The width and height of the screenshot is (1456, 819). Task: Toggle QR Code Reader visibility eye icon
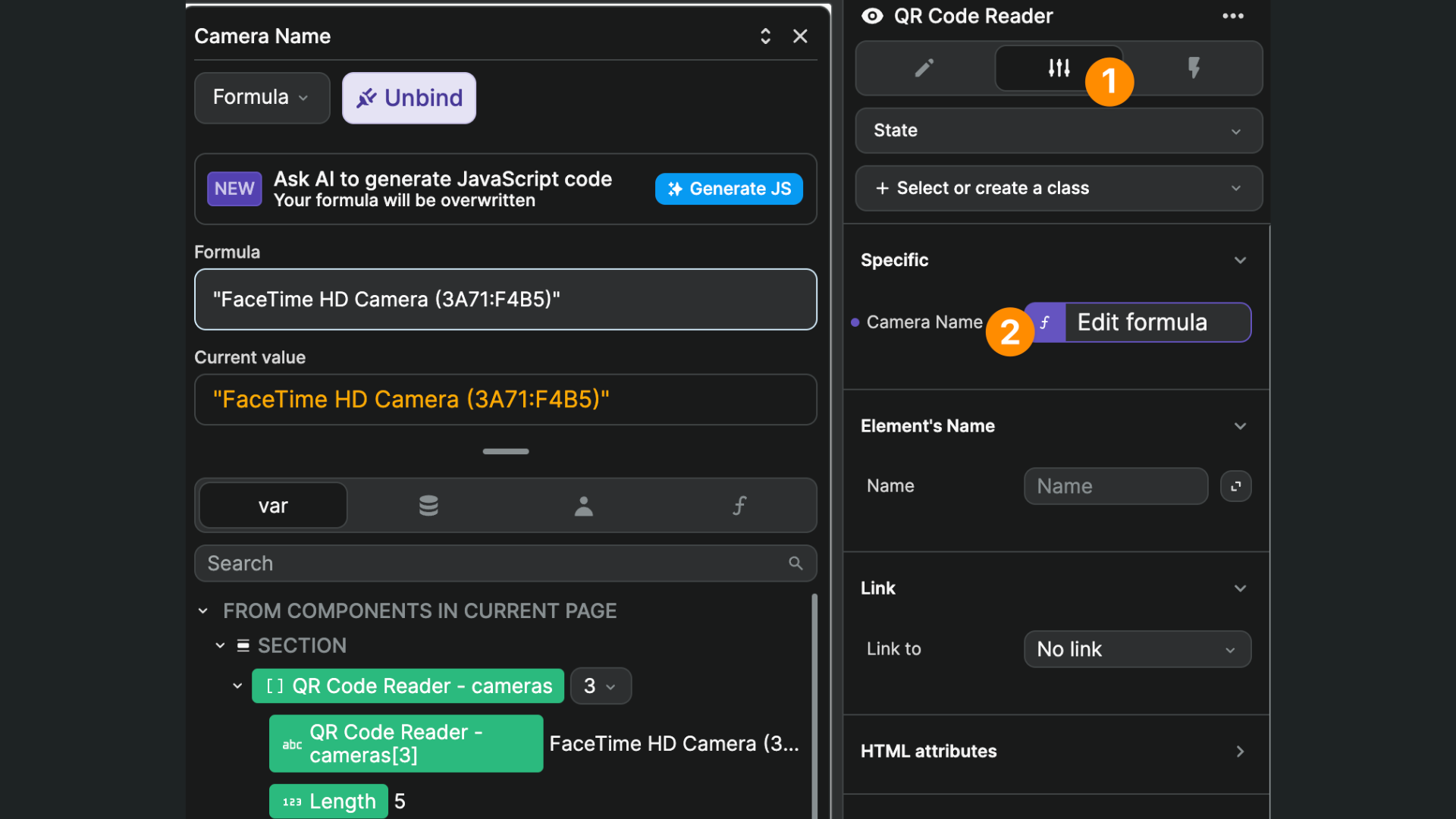pyautogui.click(x=871, y=16)
